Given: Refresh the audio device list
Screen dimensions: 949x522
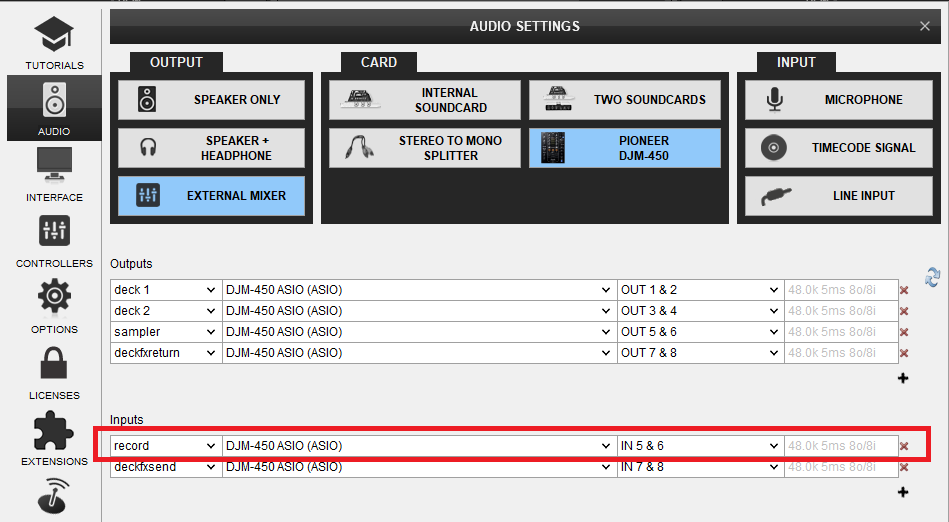Looking at the screenshot, I should (933, 277).
